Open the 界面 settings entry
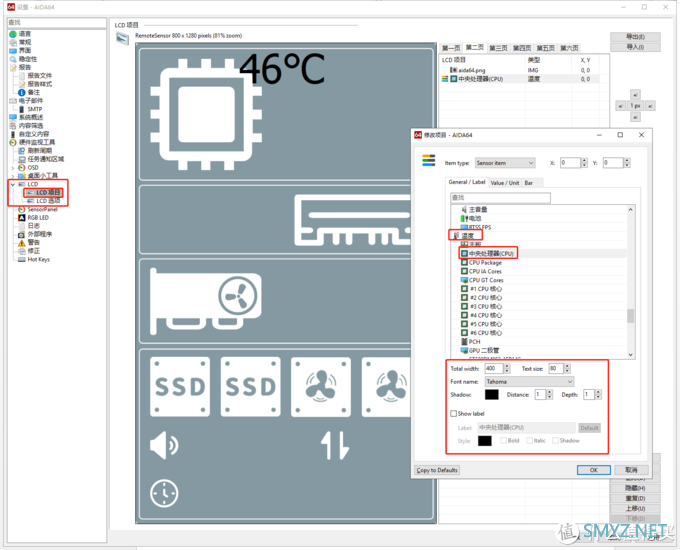Image resolution: width=680 pixels, height=550 pixels. click(25, 50)
